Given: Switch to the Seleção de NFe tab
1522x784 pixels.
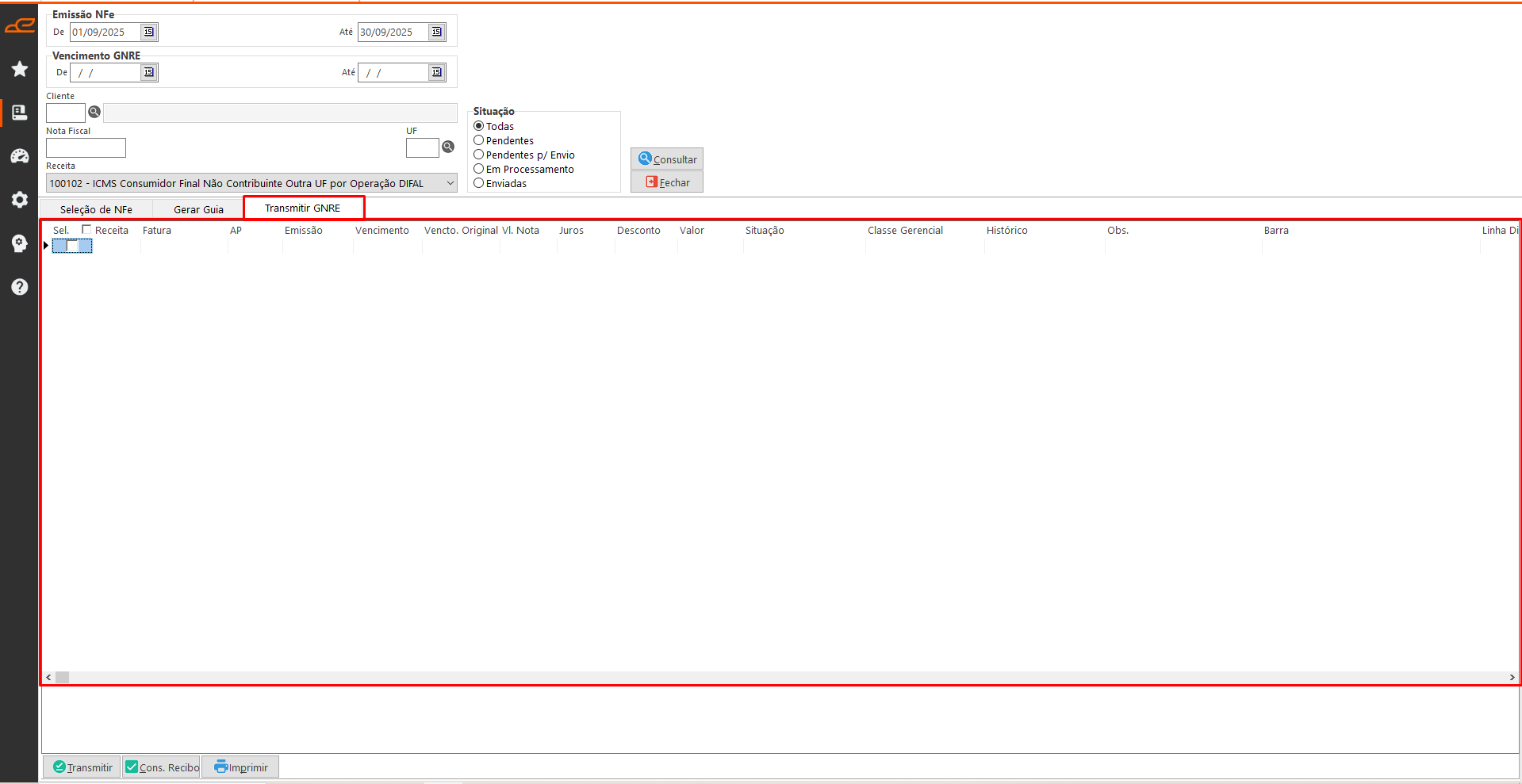Looking at the screenshot, I should pos(96,210).
